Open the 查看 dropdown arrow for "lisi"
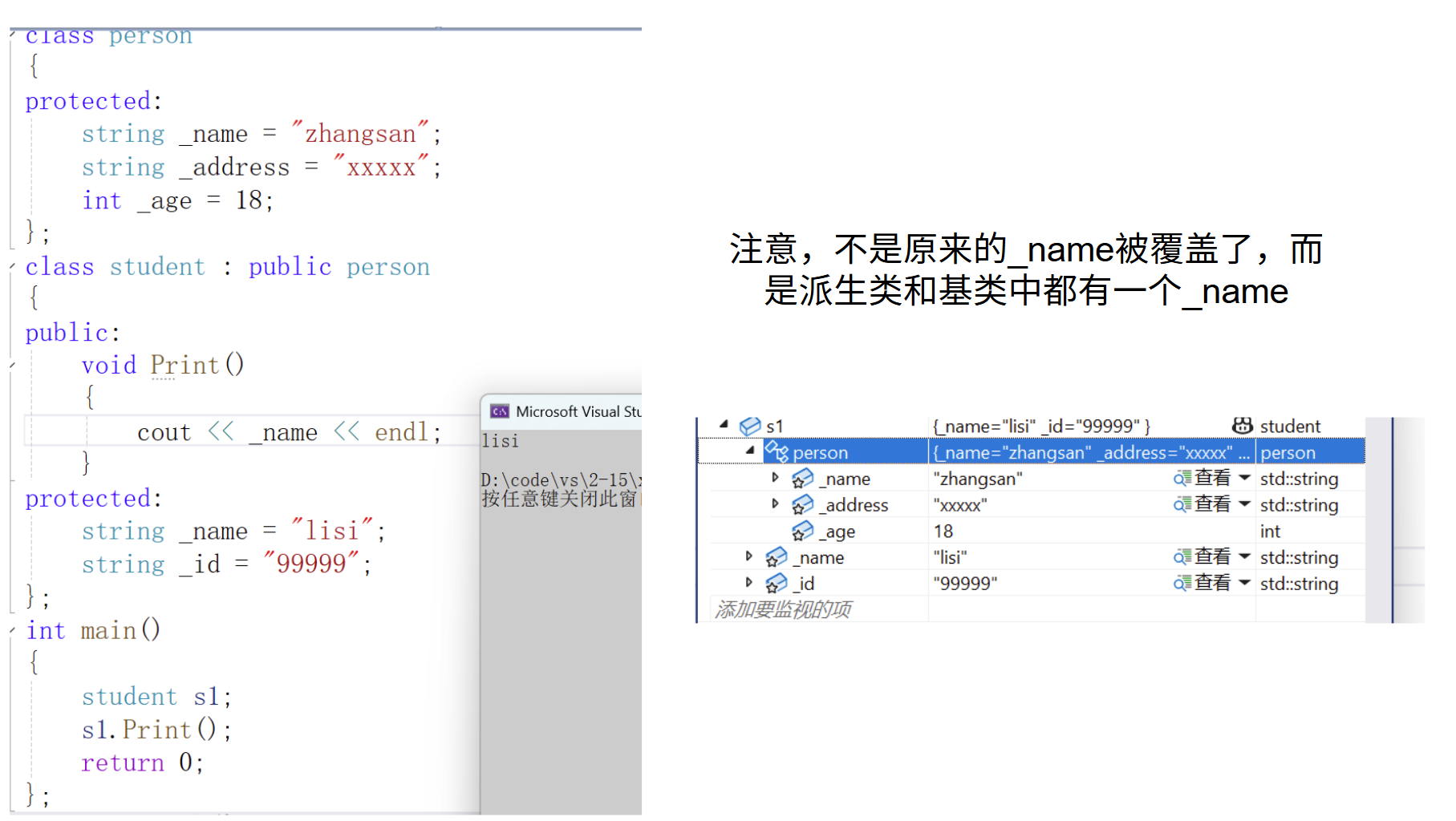 click(x=1244, y=556)
